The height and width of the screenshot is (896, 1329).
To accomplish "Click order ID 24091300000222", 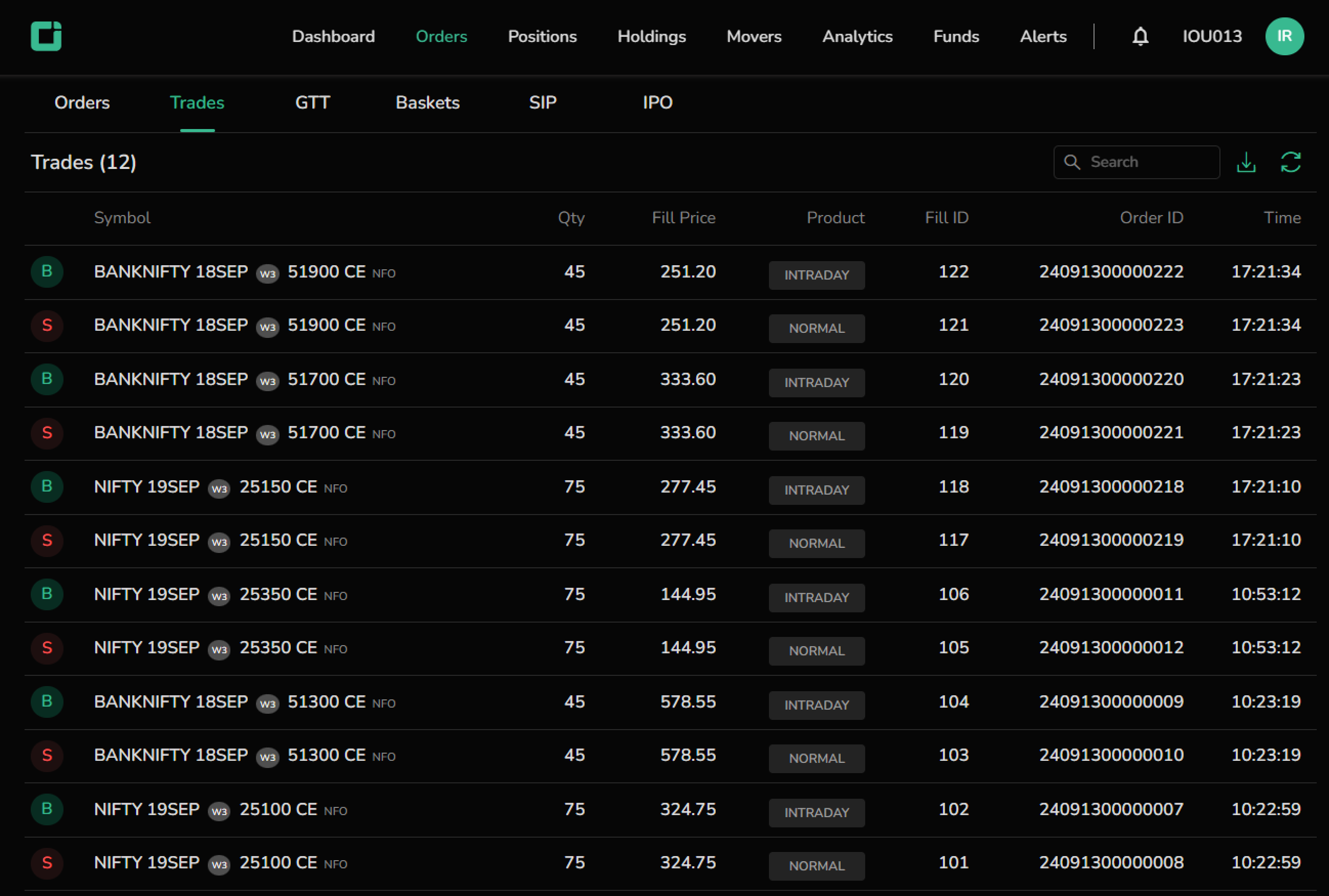I will pos(1111,271).
